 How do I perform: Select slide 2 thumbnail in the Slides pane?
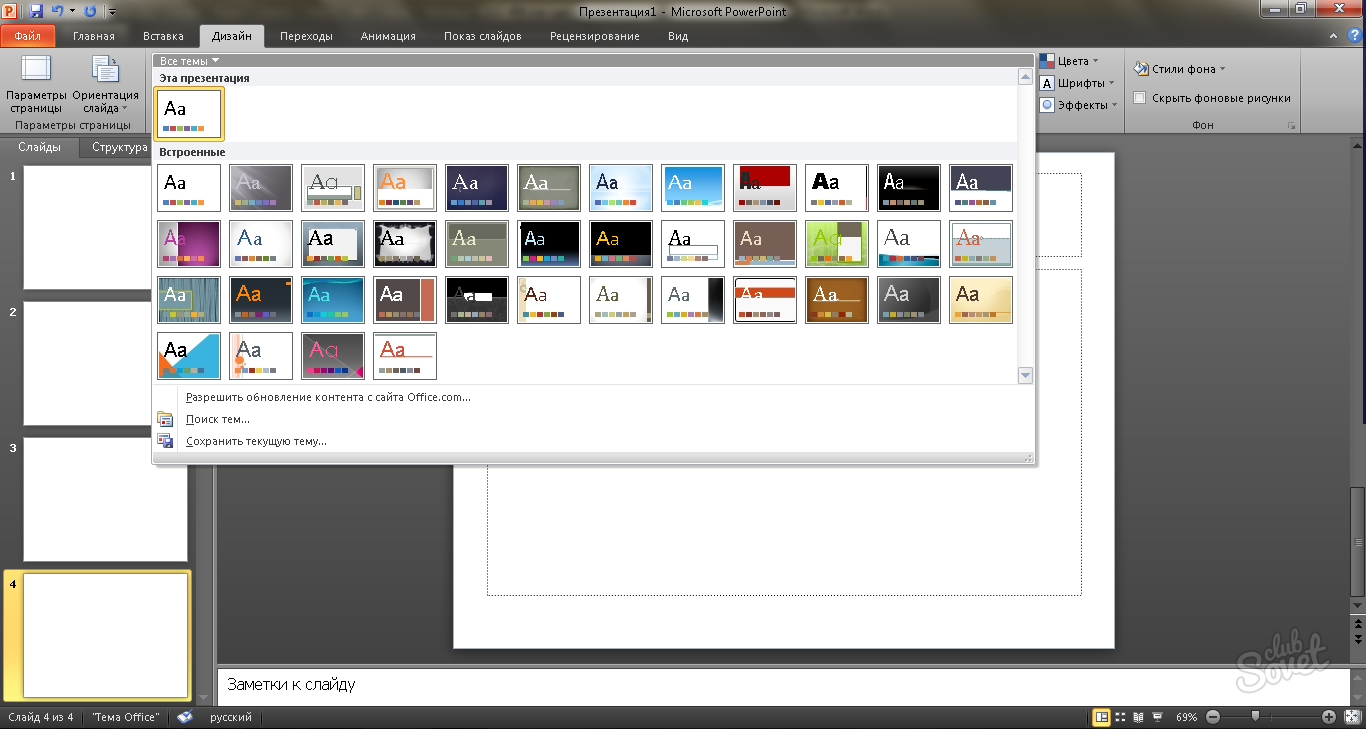105,363
